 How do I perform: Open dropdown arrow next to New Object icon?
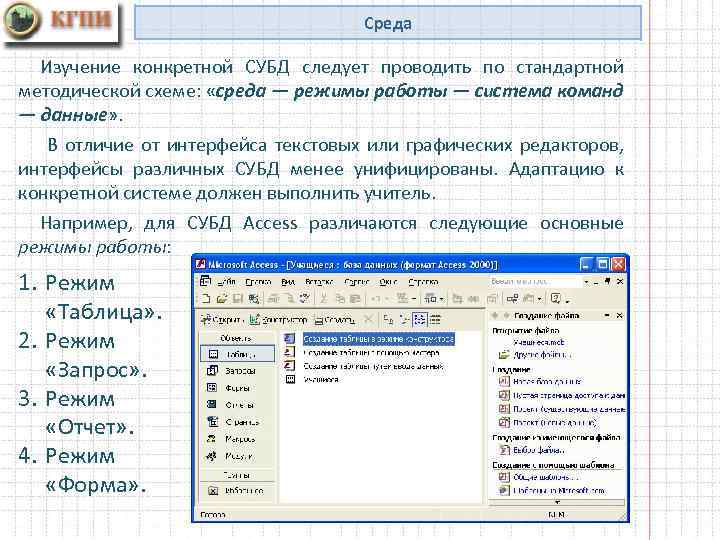pos(540,299)
